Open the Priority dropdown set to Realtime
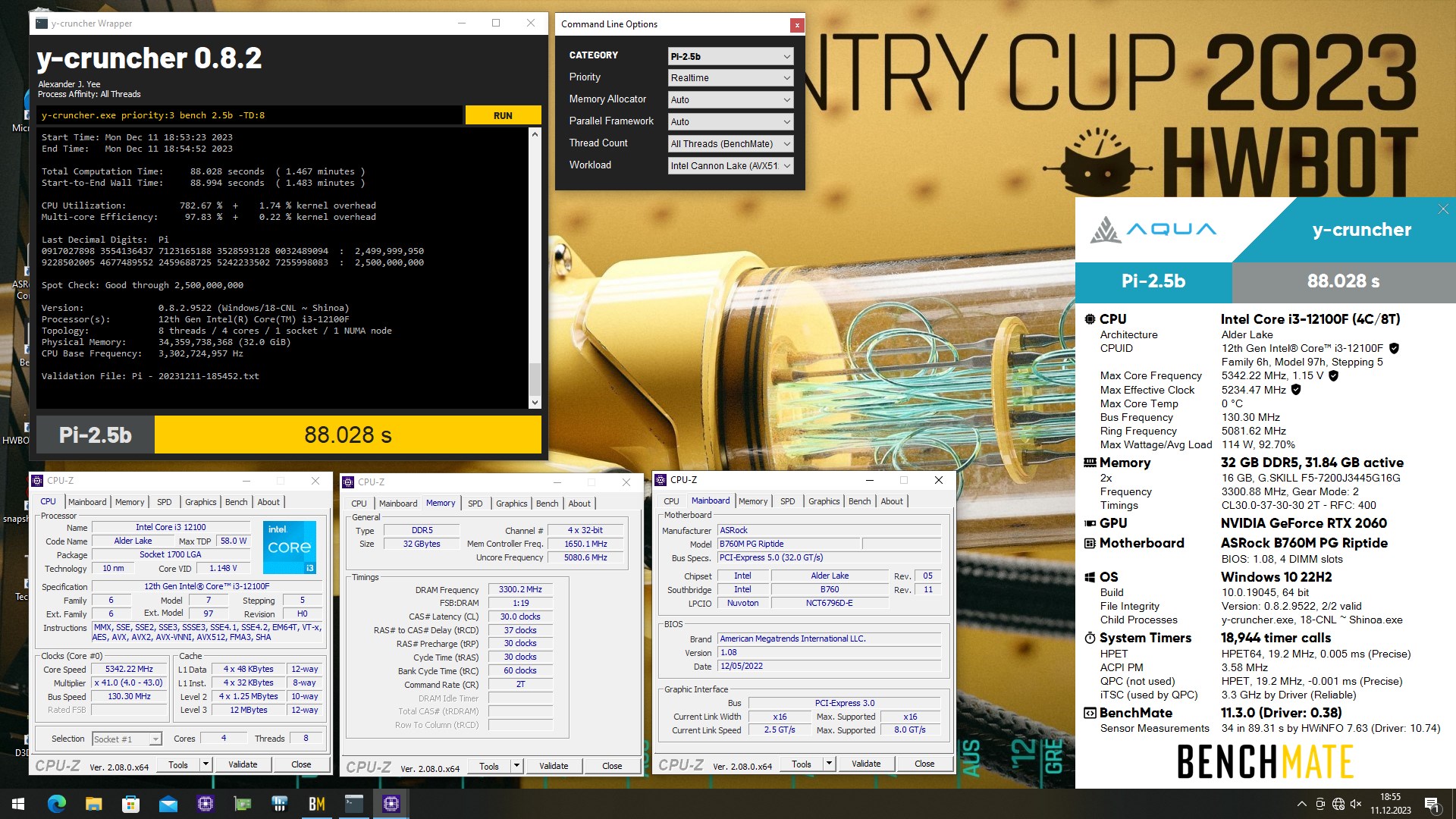The width and height of the screenshot is (1456, 819). pos(731,78)
